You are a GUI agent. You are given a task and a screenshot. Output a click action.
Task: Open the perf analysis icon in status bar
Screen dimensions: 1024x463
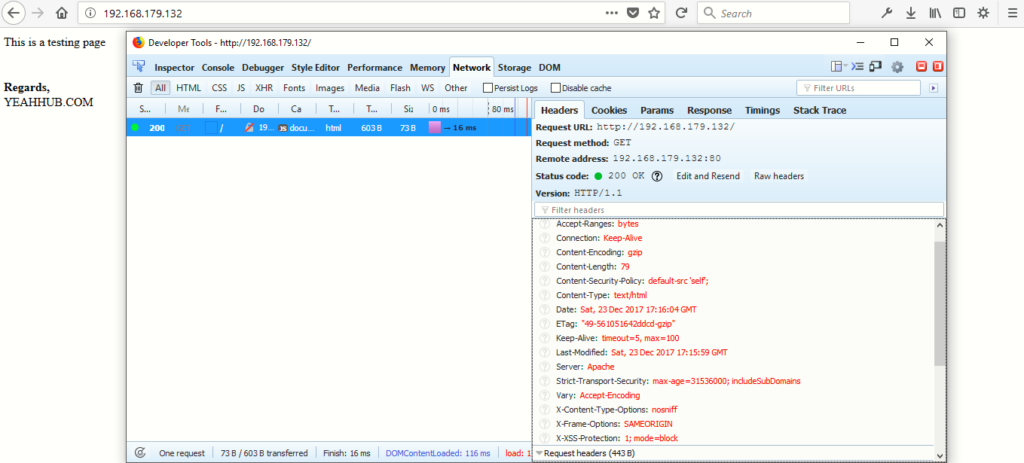pos(140,453)
